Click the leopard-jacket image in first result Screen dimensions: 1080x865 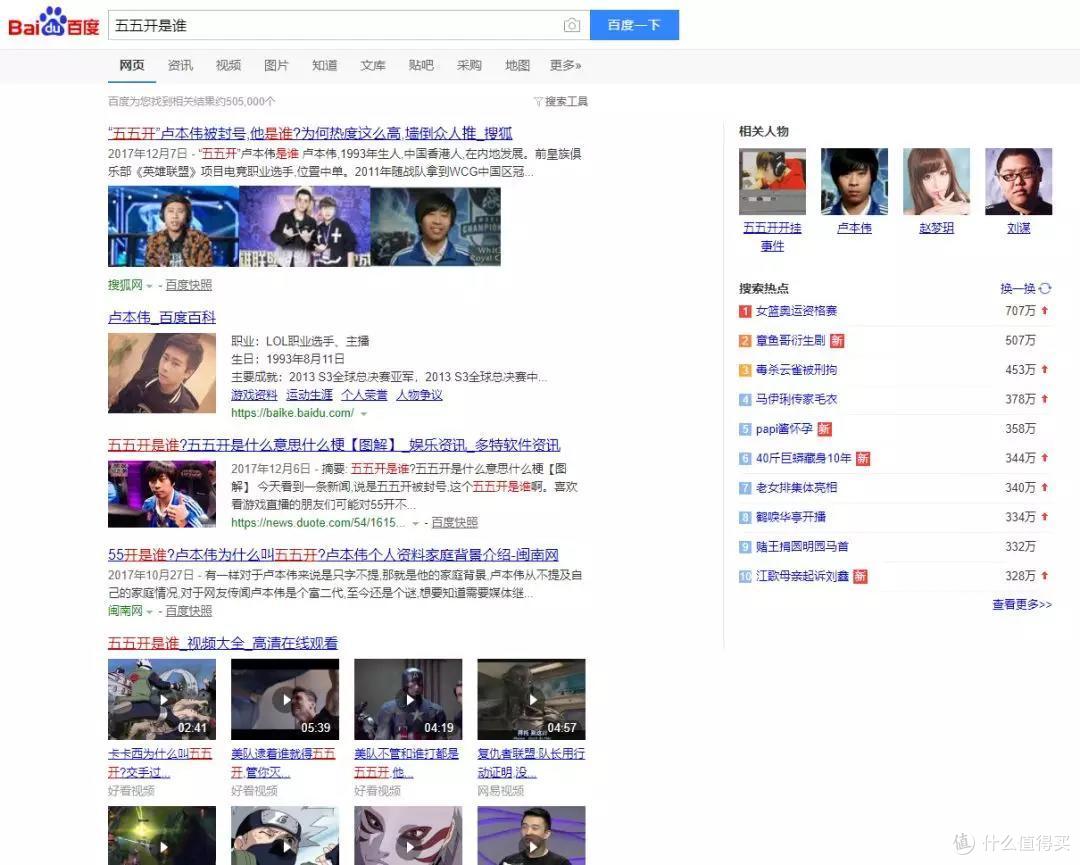click(174, 227)
